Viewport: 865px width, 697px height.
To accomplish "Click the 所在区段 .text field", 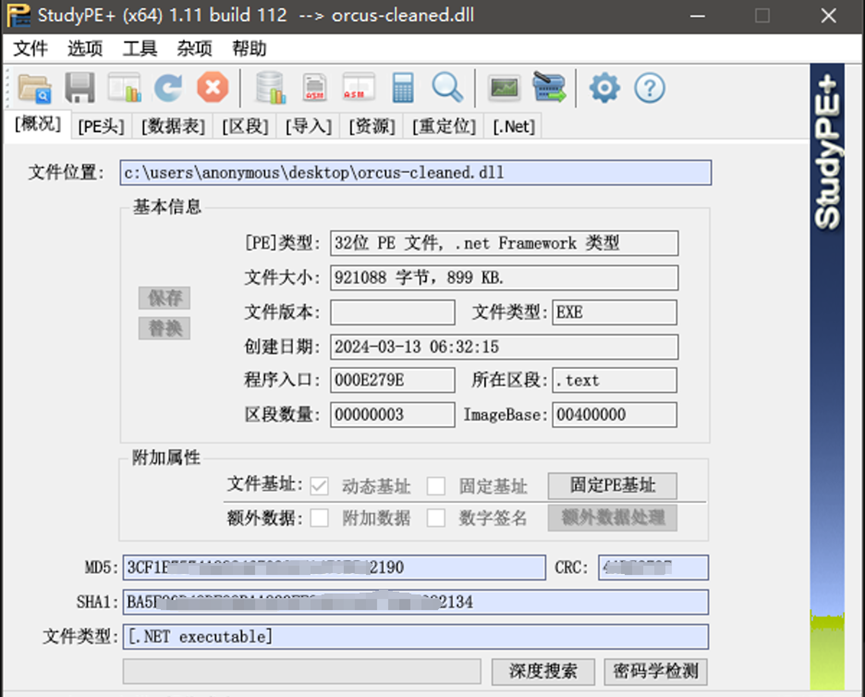I will point(615,380).
